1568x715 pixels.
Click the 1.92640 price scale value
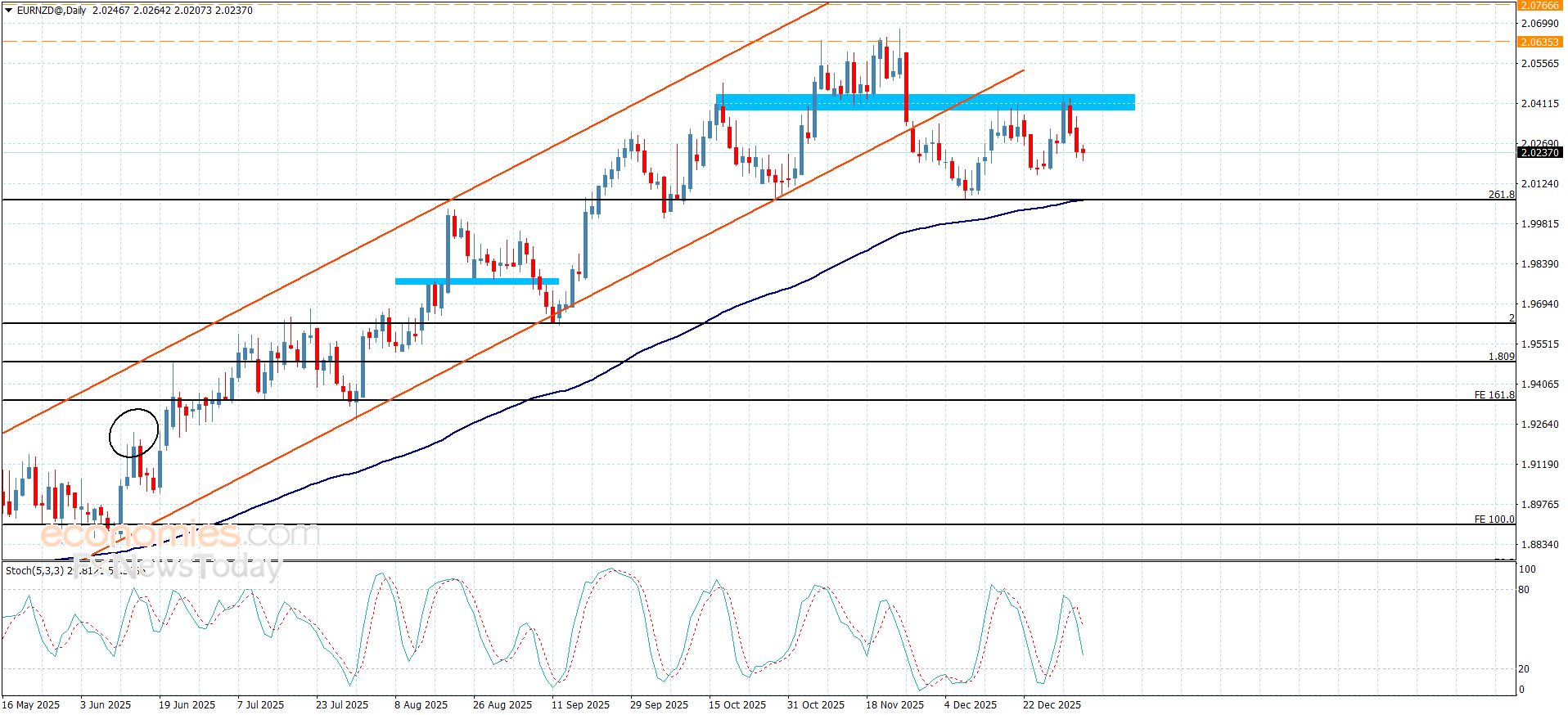click(x=1539, y=425)
